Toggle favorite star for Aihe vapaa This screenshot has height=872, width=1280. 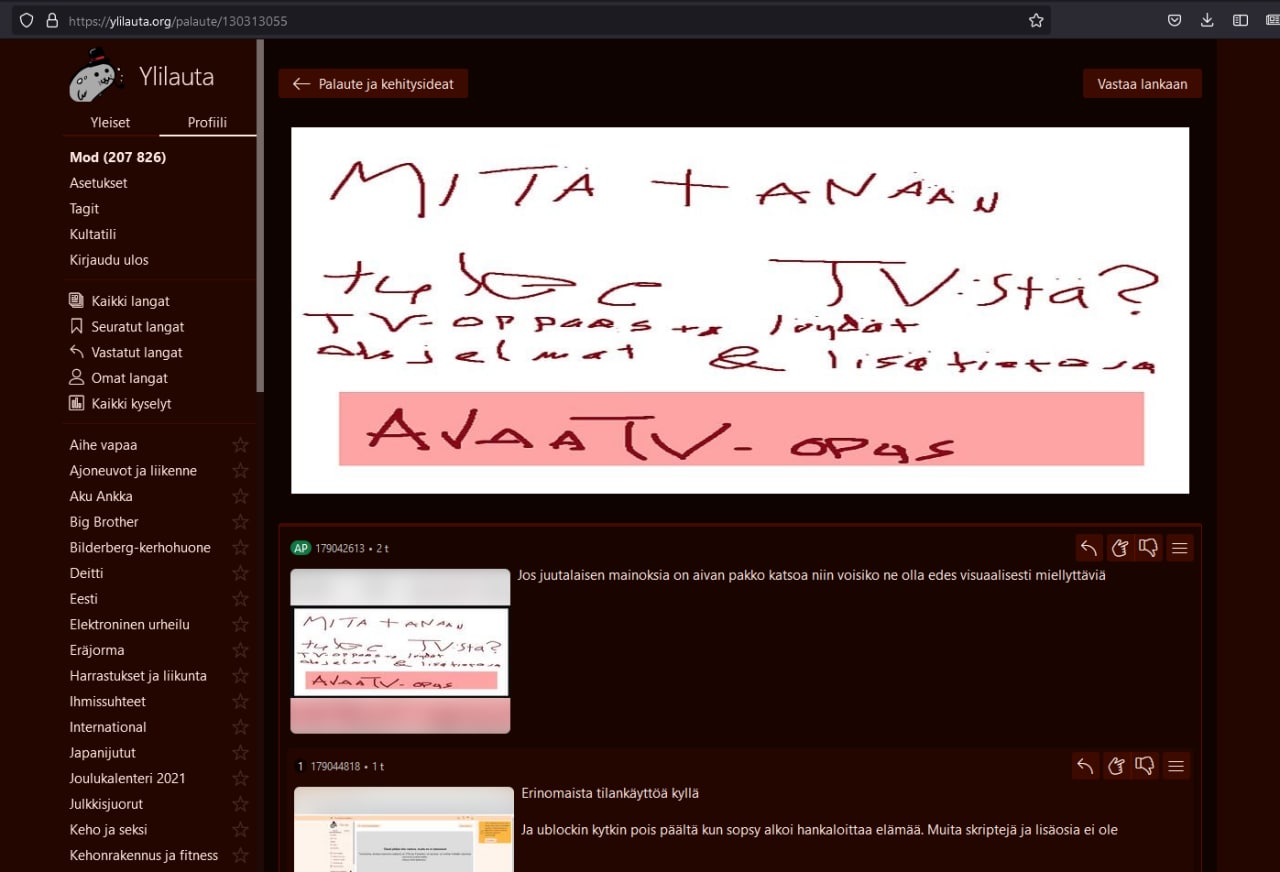pos(240,445)
